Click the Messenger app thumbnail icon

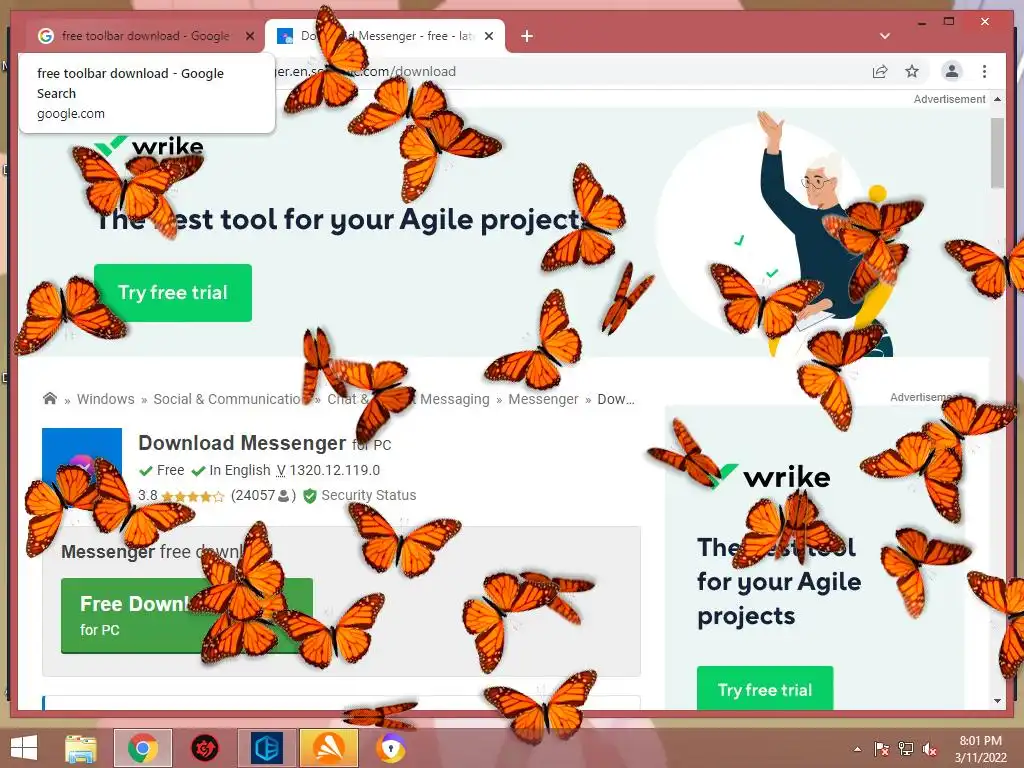click(x=82, y=467)
